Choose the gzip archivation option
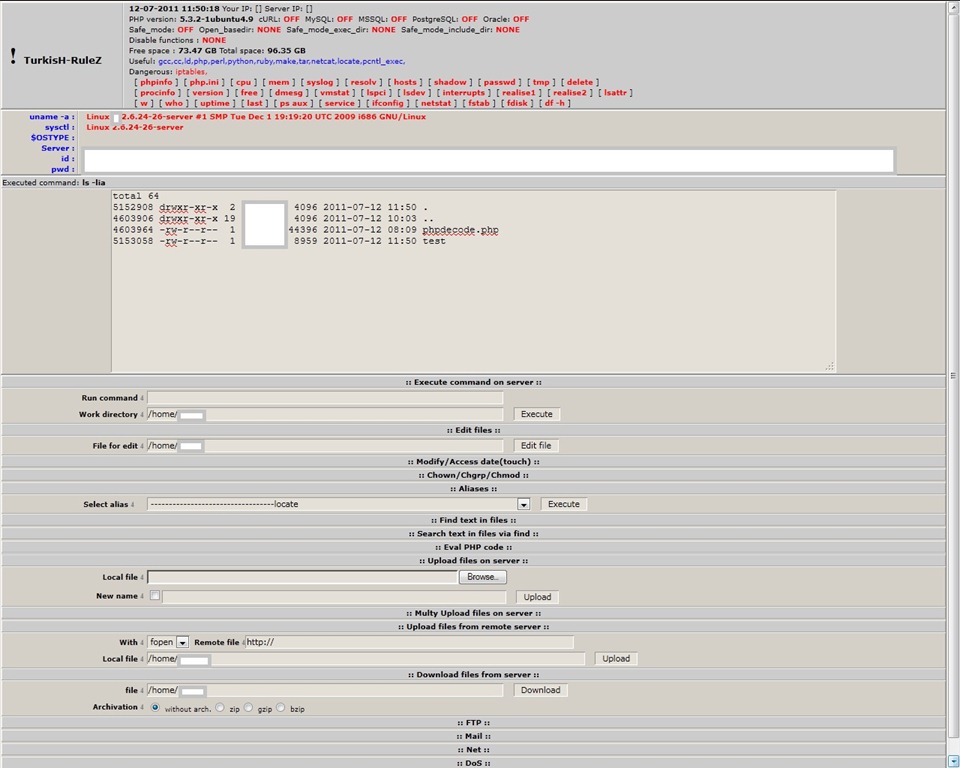Viewport: 960px width, 768px height. tap(248, 707)
